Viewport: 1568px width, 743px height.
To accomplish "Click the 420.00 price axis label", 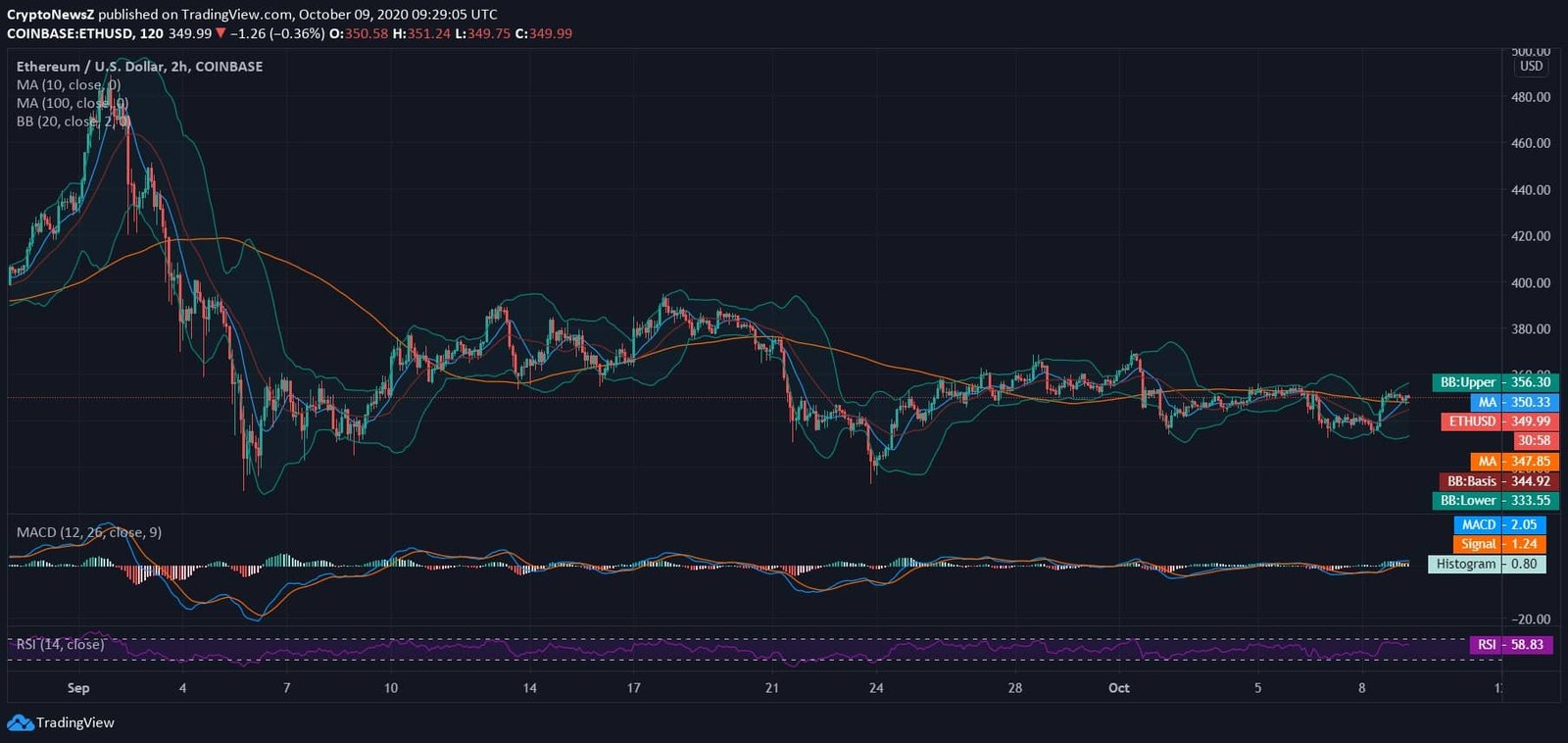I will tap(1531, 236).
